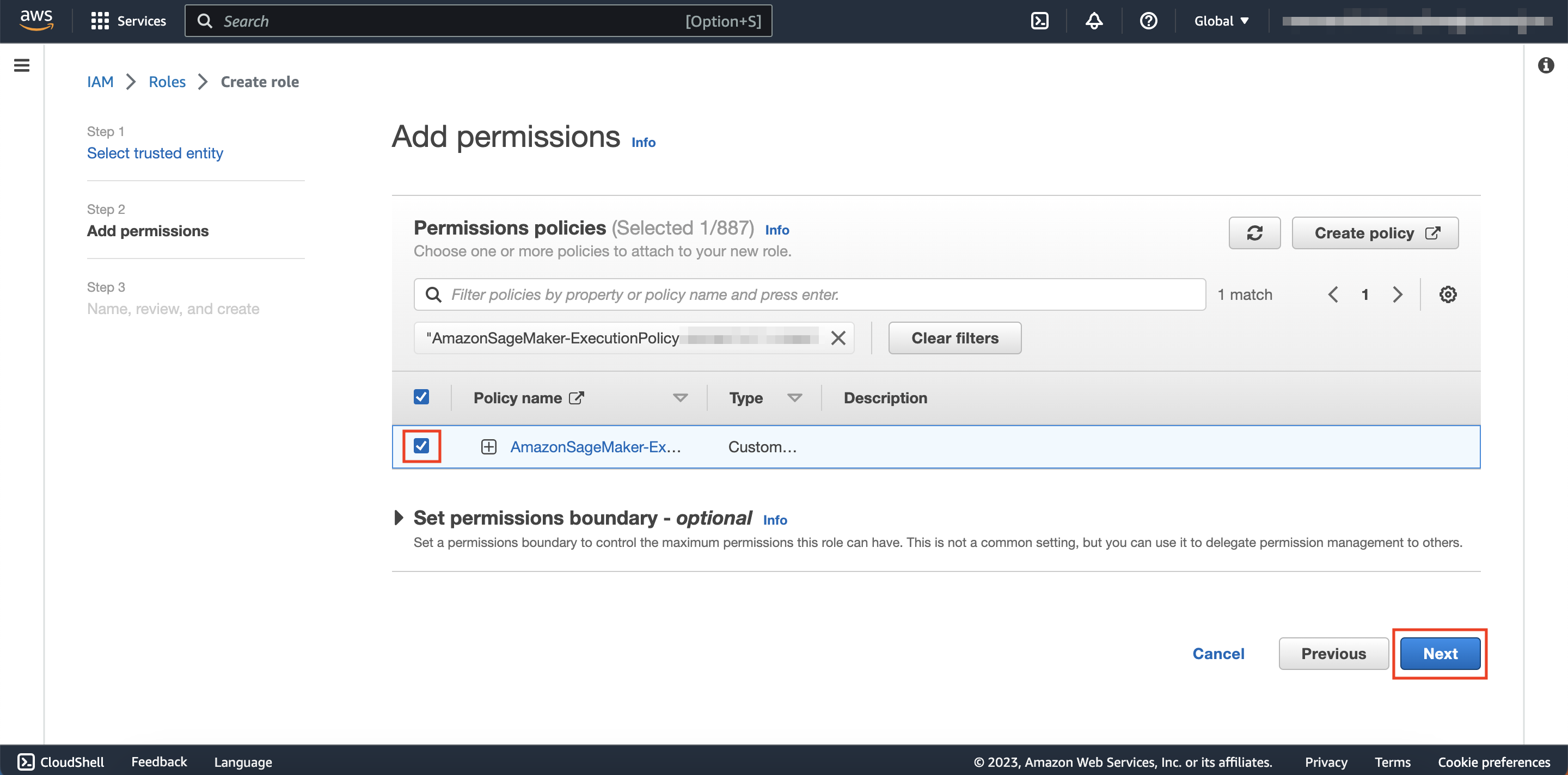The height and width of the screenshot is (775, 1568).
Task: Click the Next button
Action: pyautogui.click(x=1440, y=653)
